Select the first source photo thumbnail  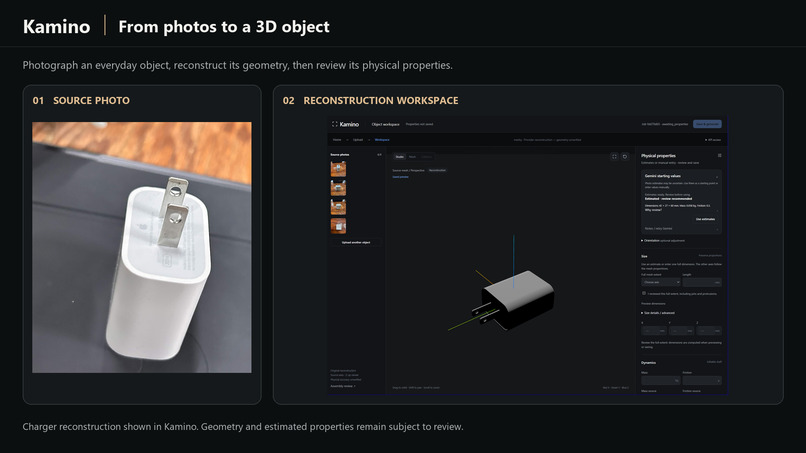click(x=338, y=169)
